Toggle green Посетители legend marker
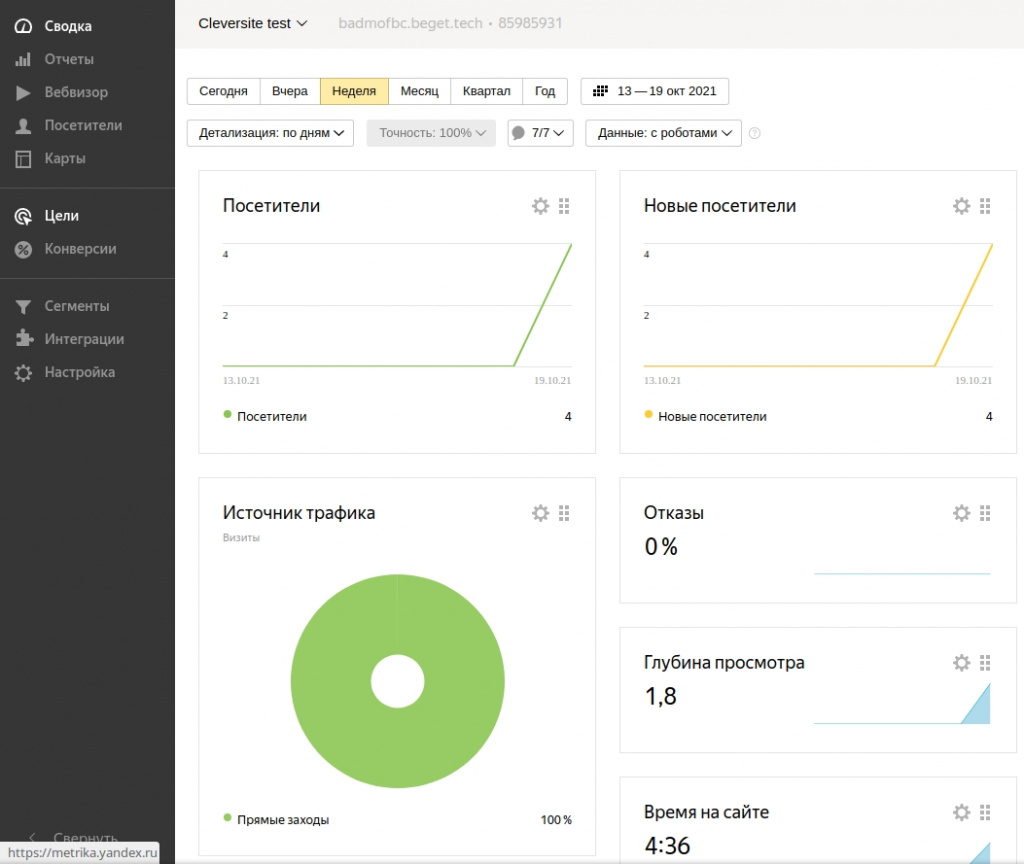This screenshot has width=1024, height=864. click(228, 415)
